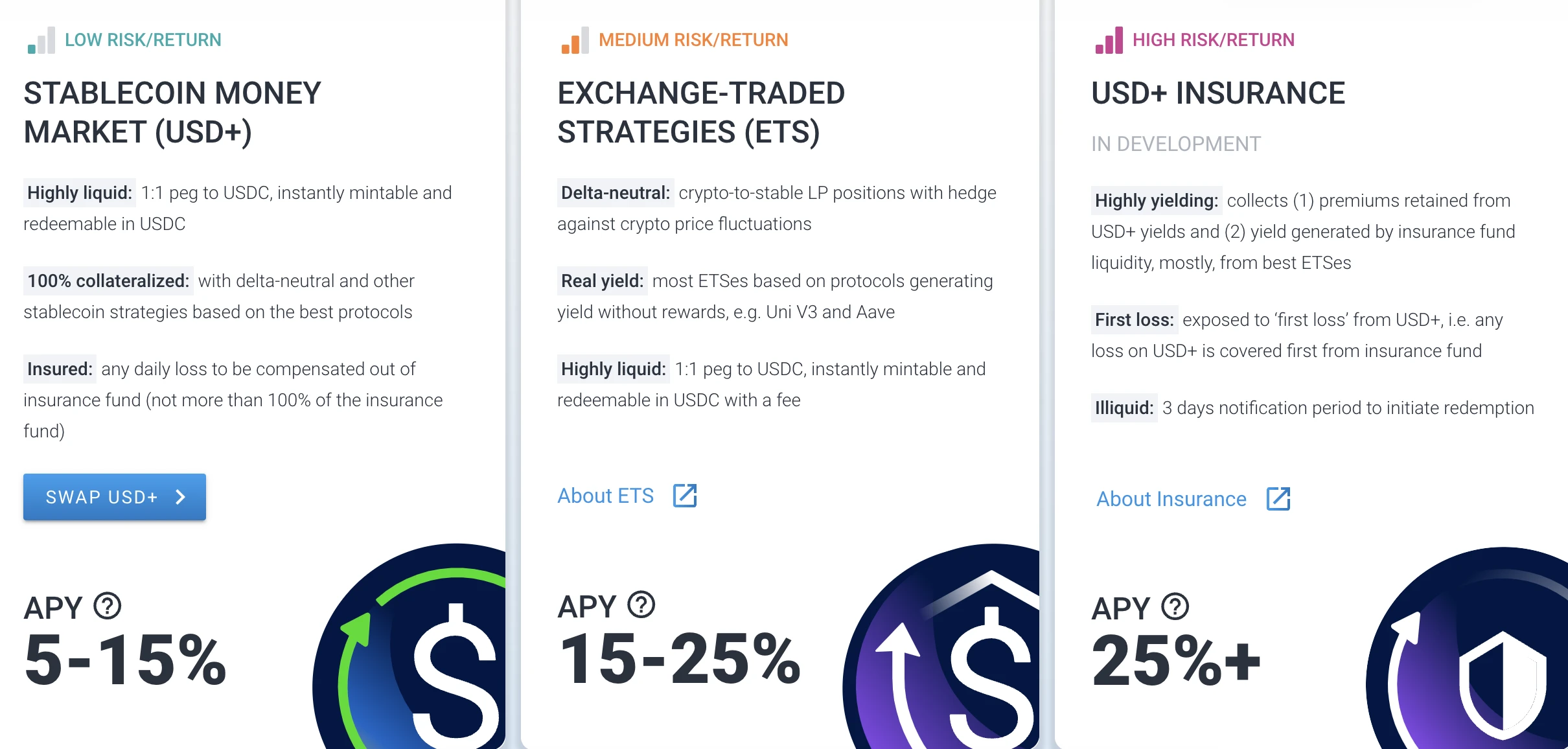
Task: Click the high risk bar-chart icon
Action: [x=1109, y=41]
